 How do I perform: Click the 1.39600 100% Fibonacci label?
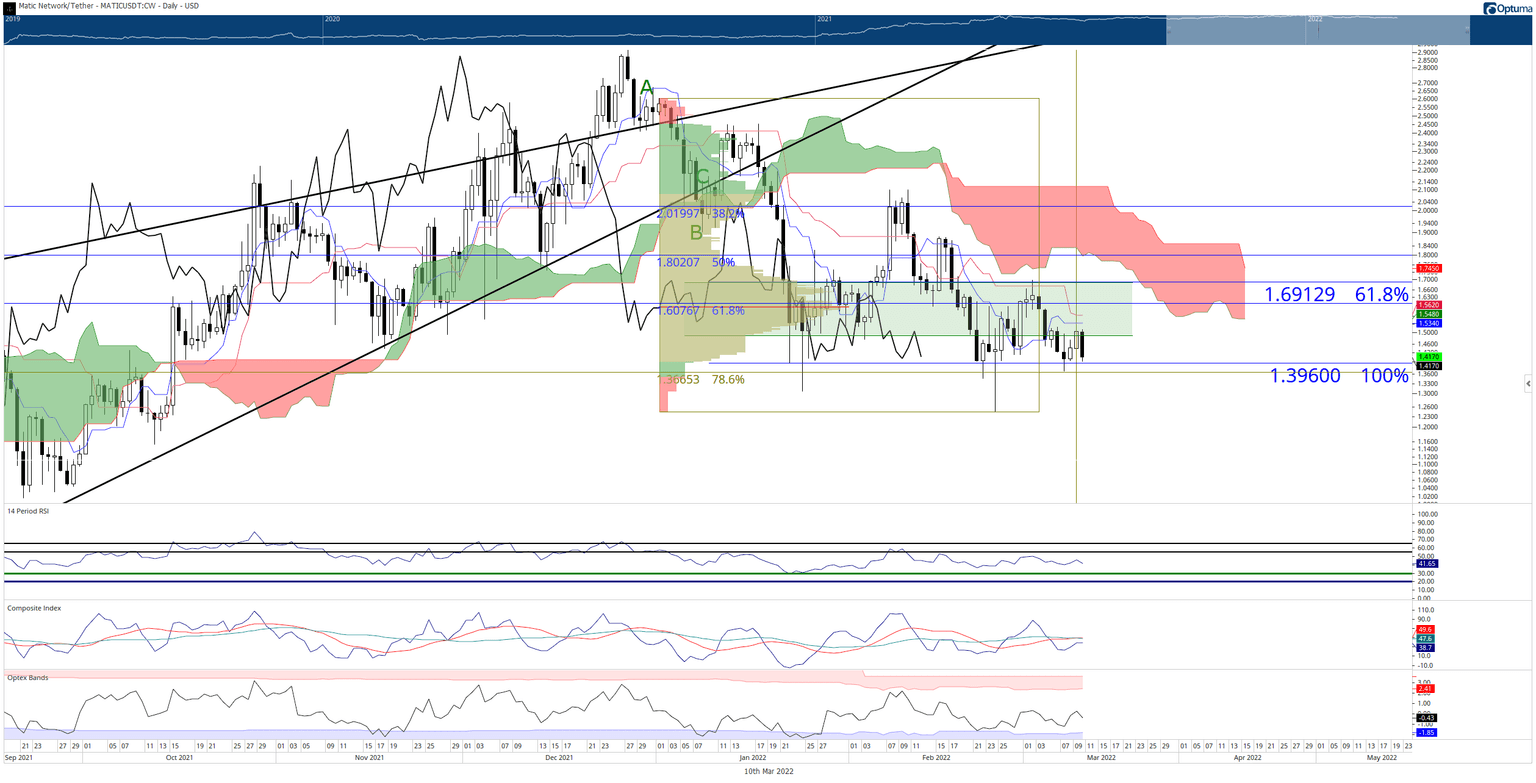tap(1339, 376)
